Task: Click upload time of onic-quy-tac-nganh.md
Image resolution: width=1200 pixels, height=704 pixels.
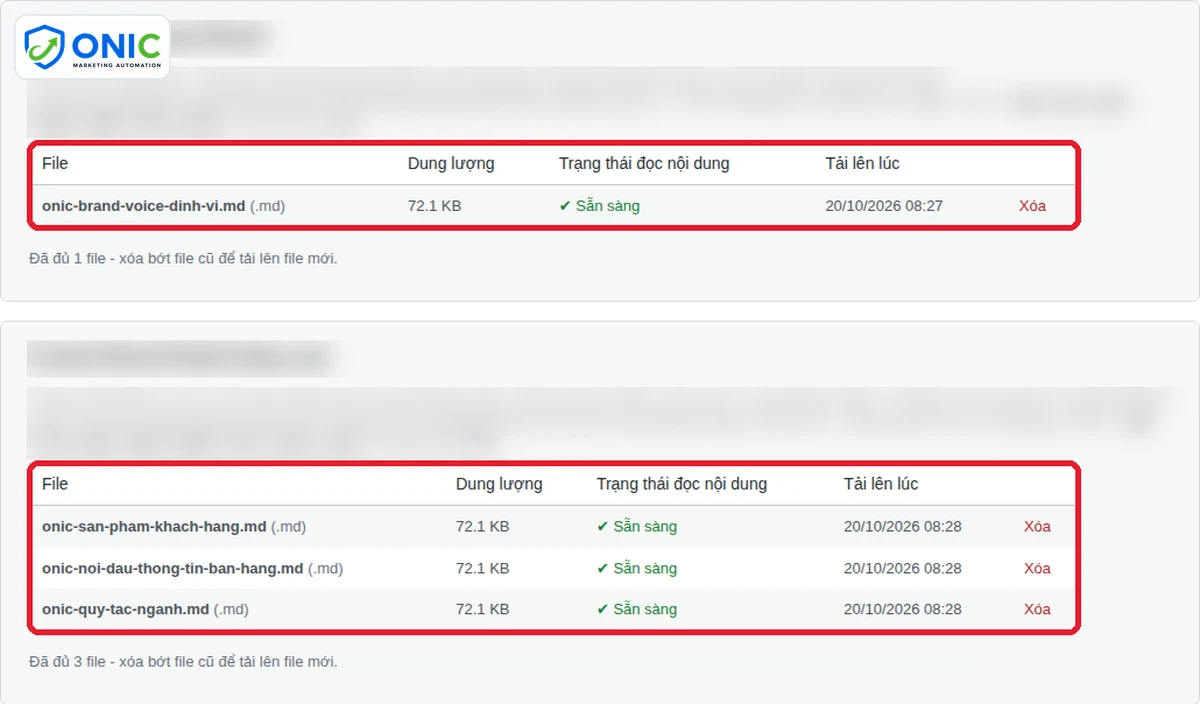Action: coord(903,609)
